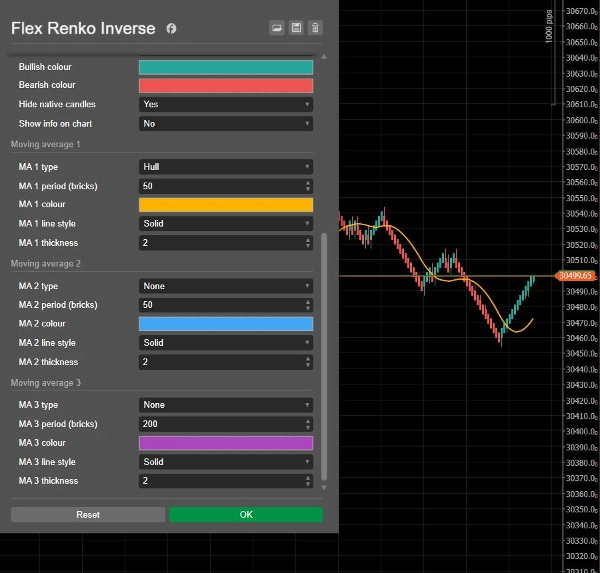The height and width of the screenshot is (573, 600).
Task: Click the Reset button
Action: (x=88, y=515)
